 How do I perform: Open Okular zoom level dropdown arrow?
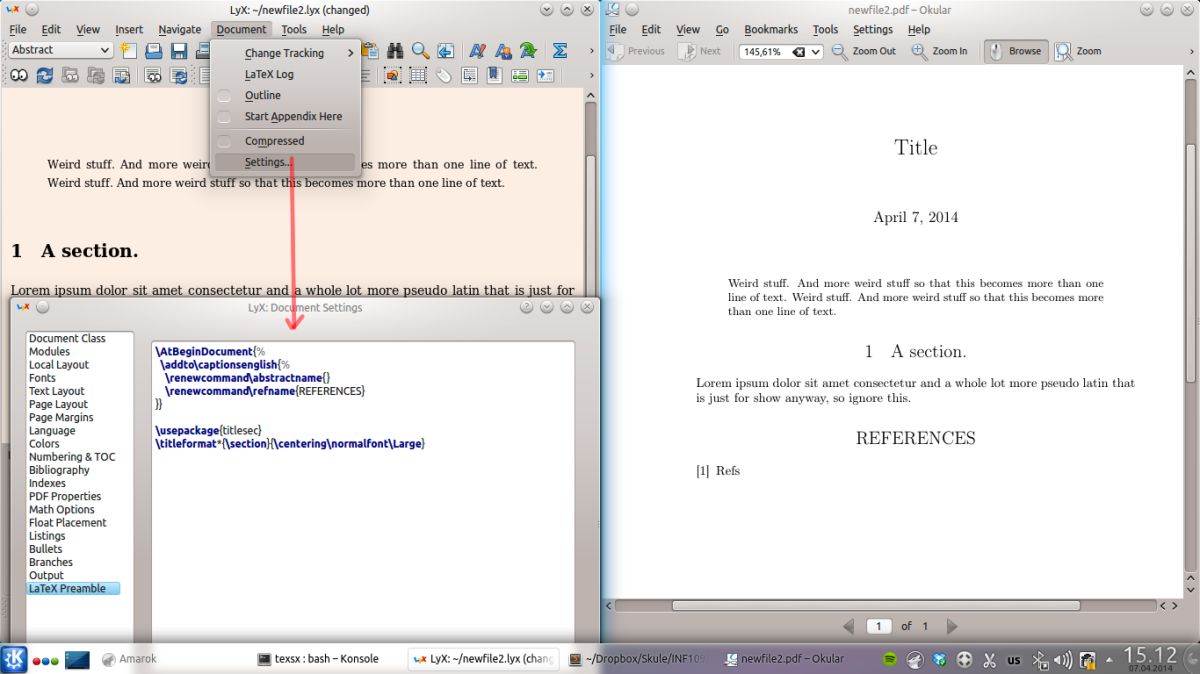[x=817, y=51]
